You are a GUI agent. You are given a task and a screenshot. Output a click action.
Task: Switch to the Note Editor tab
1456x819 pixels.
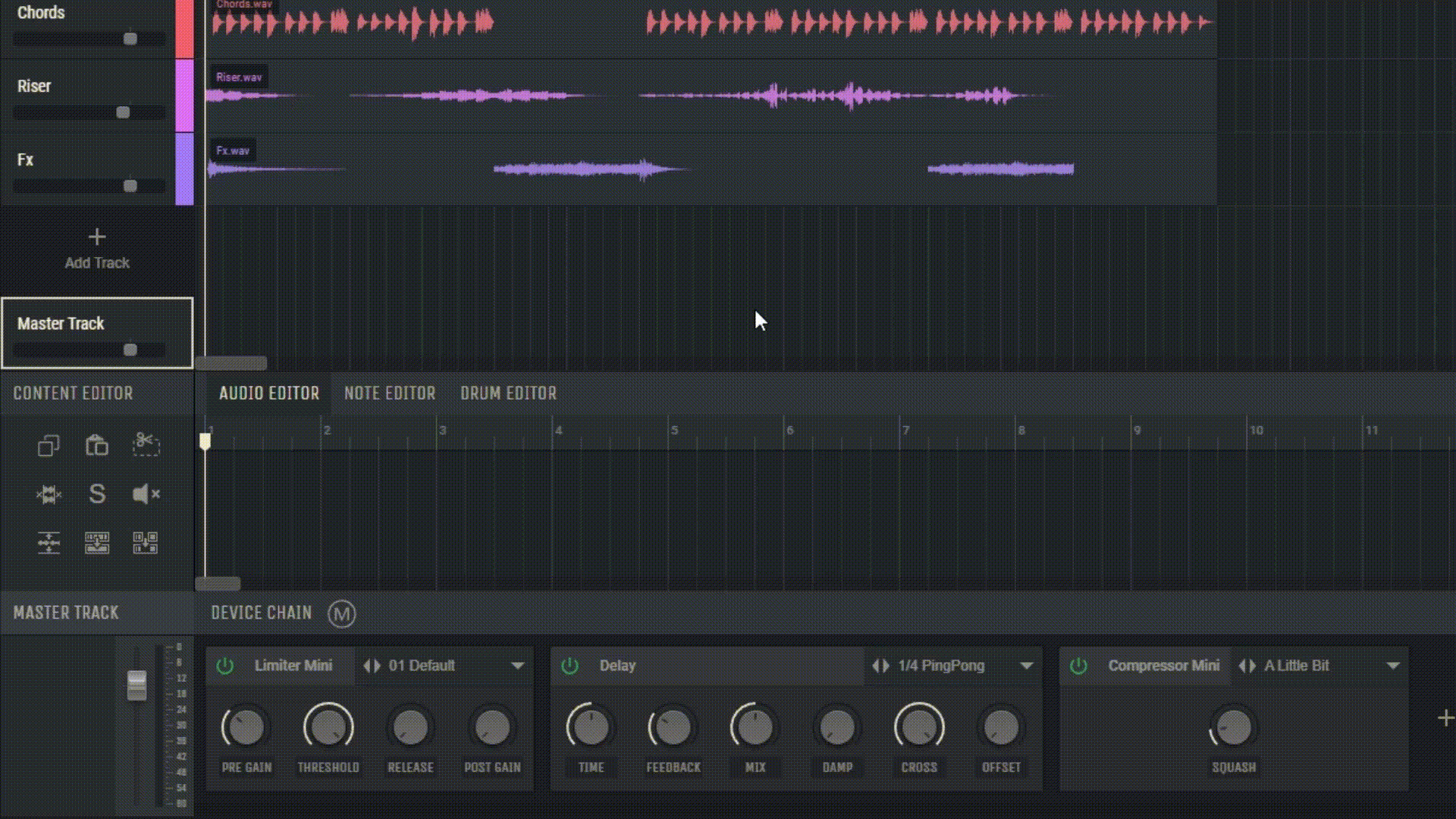[390, 394]
